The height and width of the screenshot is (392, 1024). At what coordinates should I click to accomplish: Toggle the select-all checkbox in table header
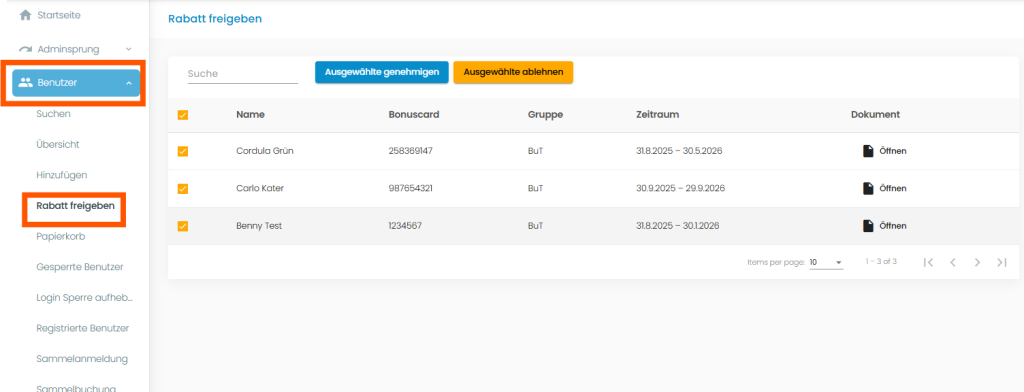(x=183, y=115)
